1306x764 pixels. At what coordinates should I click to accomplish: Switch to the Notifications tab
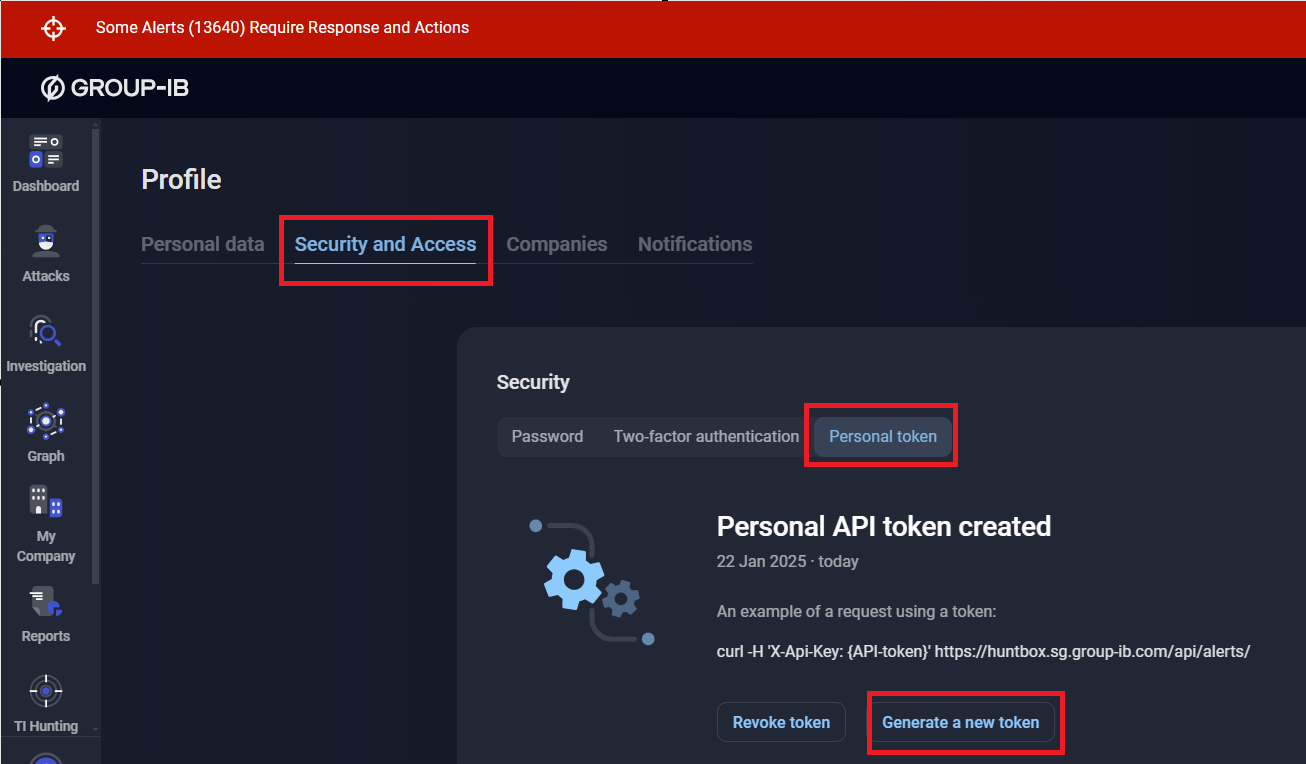tap(695, 244)
